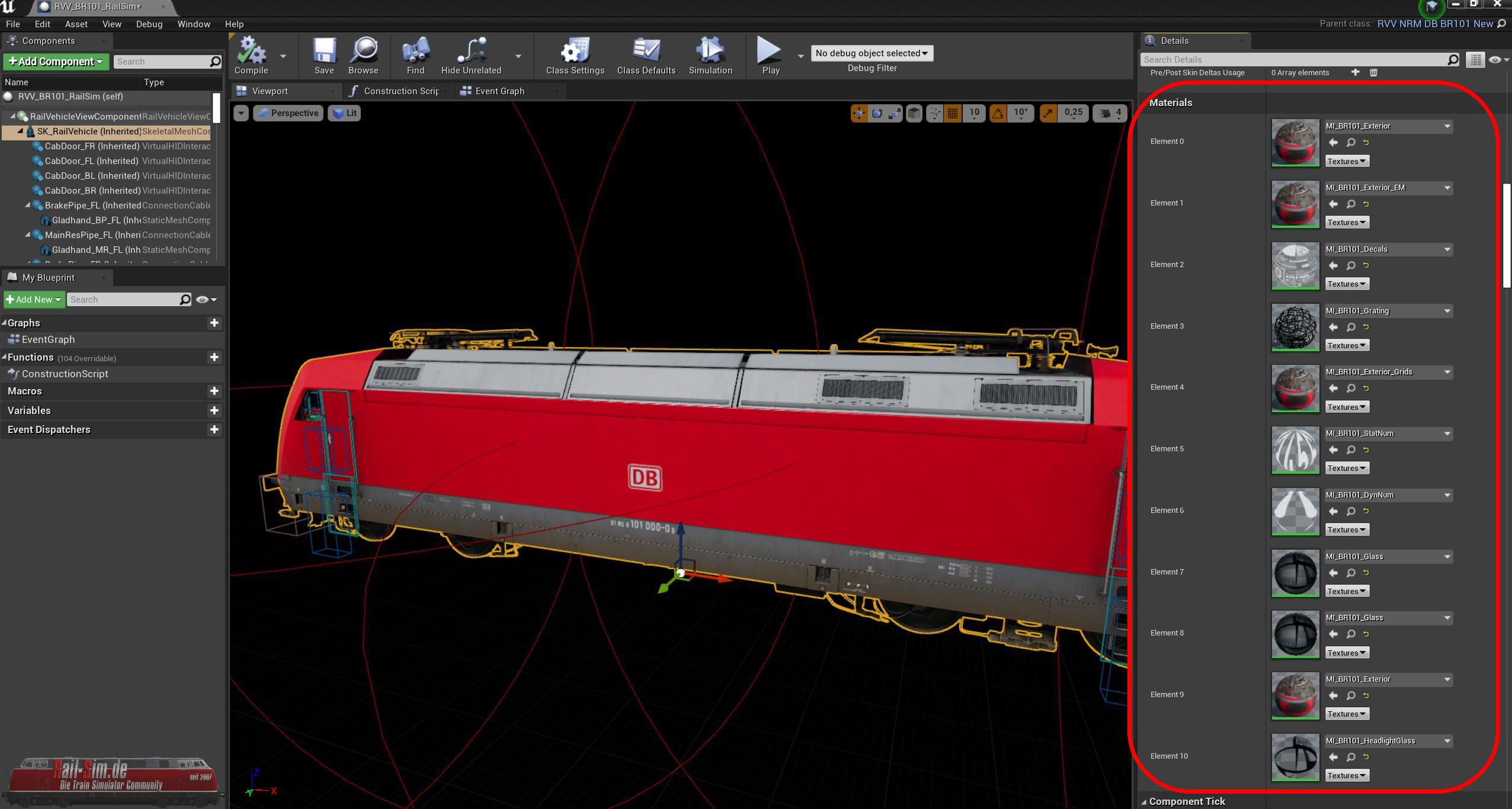Start the Simulation mode
Screen dimensions: 1512x809
[710, 55]
